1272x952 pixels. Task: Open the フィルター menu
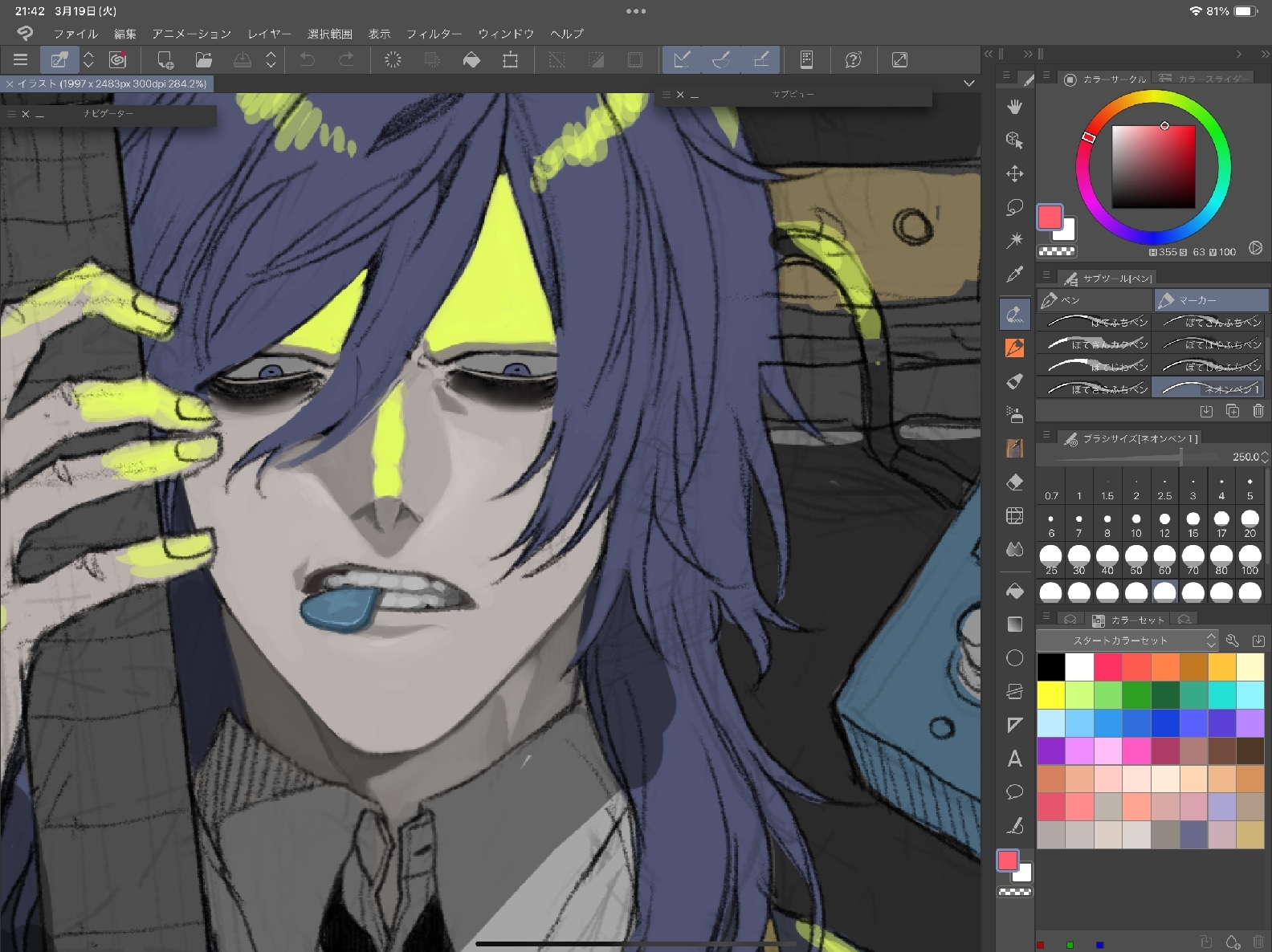tap(434, 34)
